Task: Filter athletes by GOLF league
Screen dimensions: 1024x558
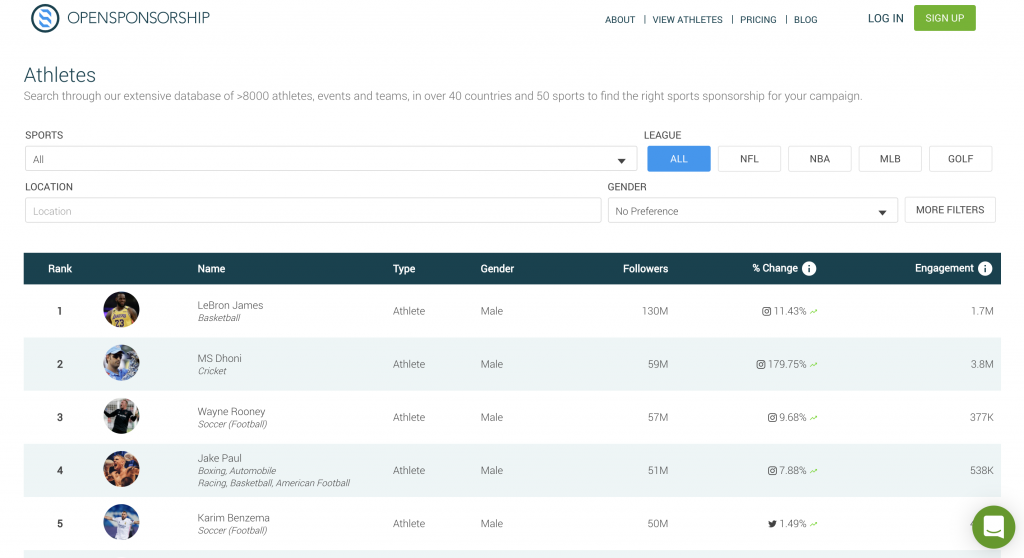Action: click(961, 159)
